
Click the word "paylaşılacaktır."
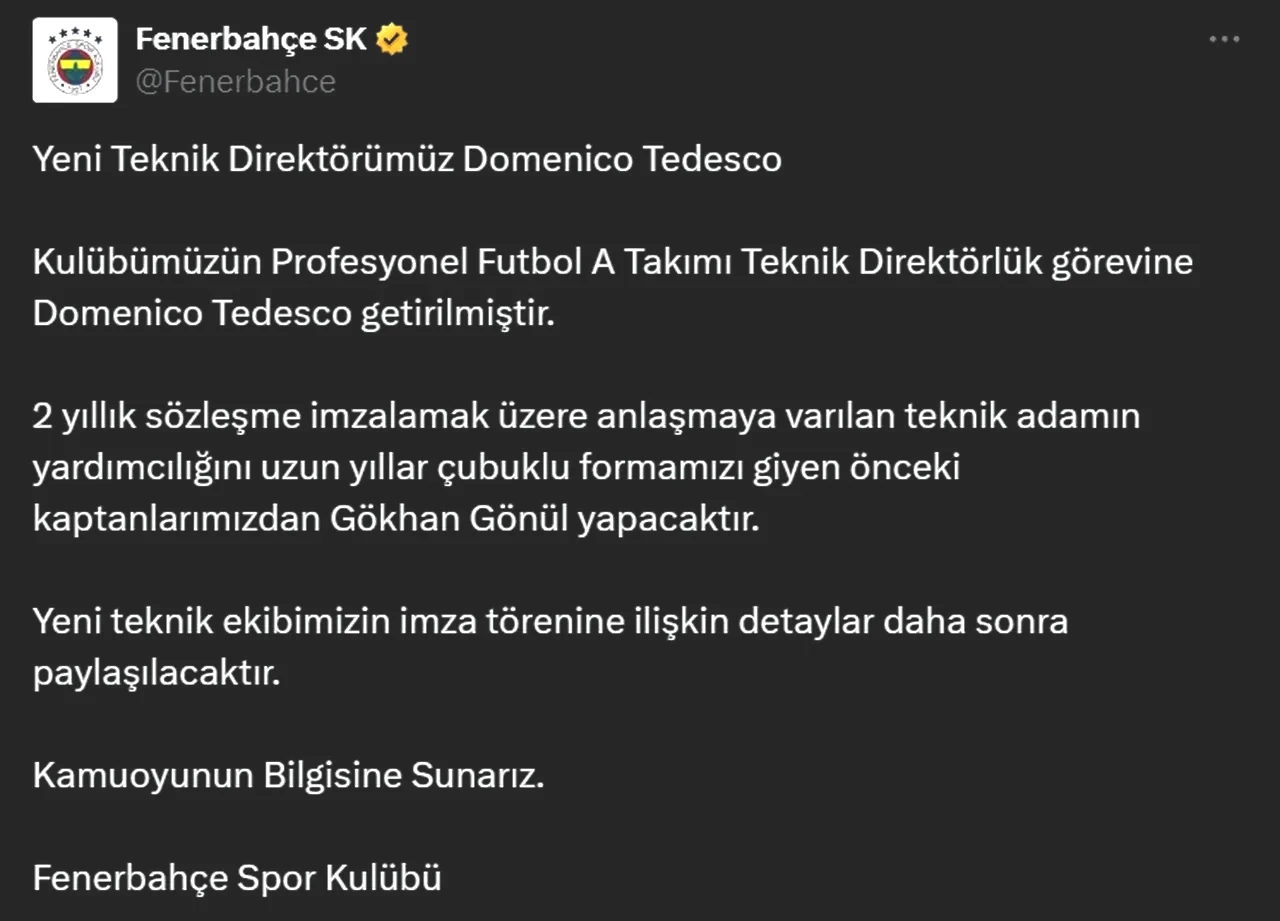point(156,674)
